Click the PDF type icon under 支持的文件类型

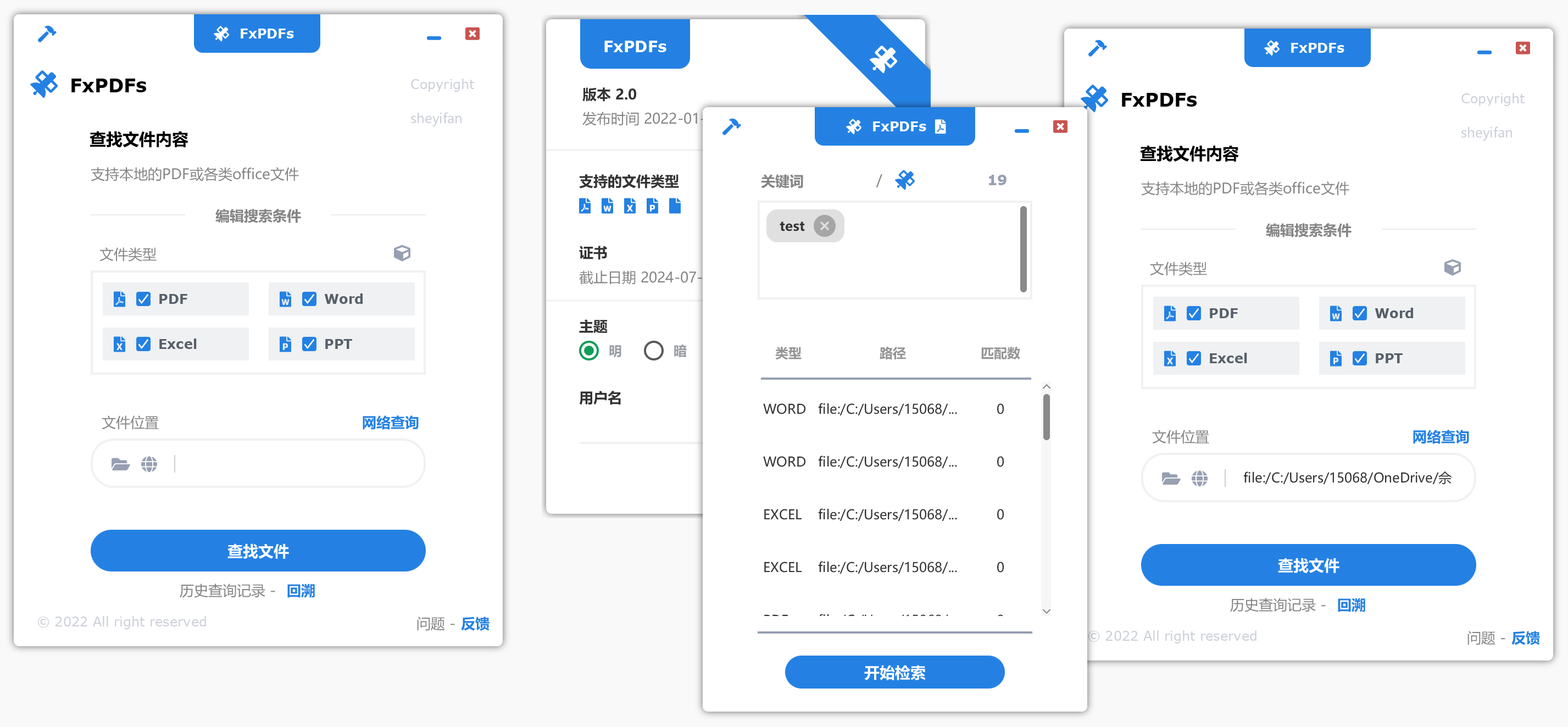pos(585,206)
